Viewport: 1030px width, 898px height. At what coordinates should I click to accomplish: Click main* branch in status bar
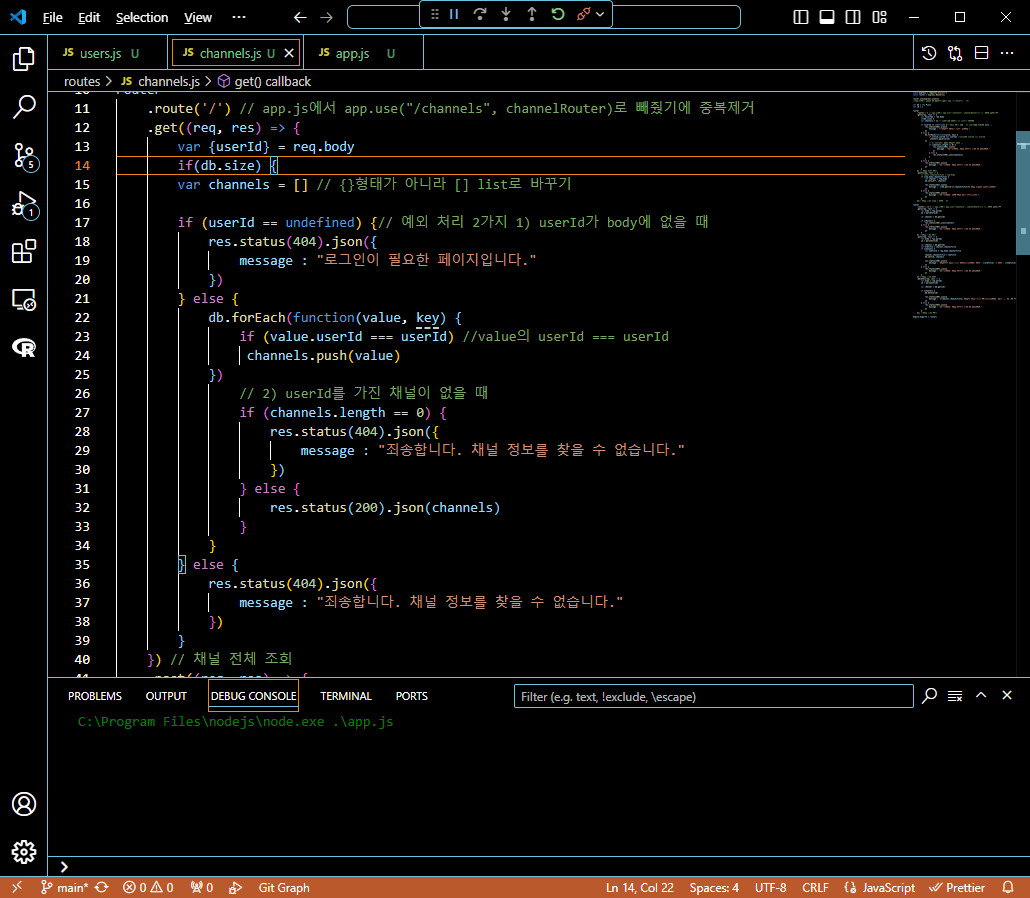64,887
